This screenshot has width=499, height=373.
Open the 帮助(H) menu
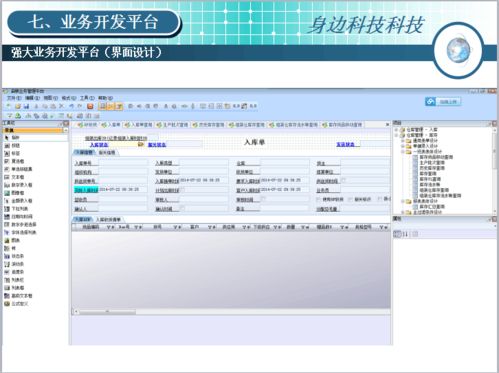coord(105,98)
